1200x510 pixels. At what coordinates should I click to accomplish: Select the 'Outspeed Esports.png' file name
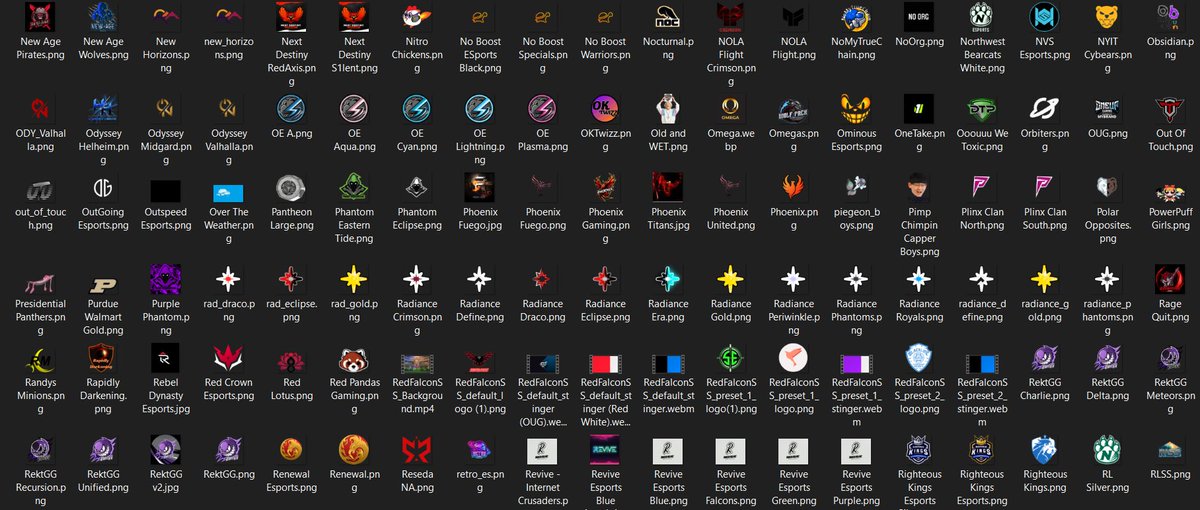click(x=165, y=219)
